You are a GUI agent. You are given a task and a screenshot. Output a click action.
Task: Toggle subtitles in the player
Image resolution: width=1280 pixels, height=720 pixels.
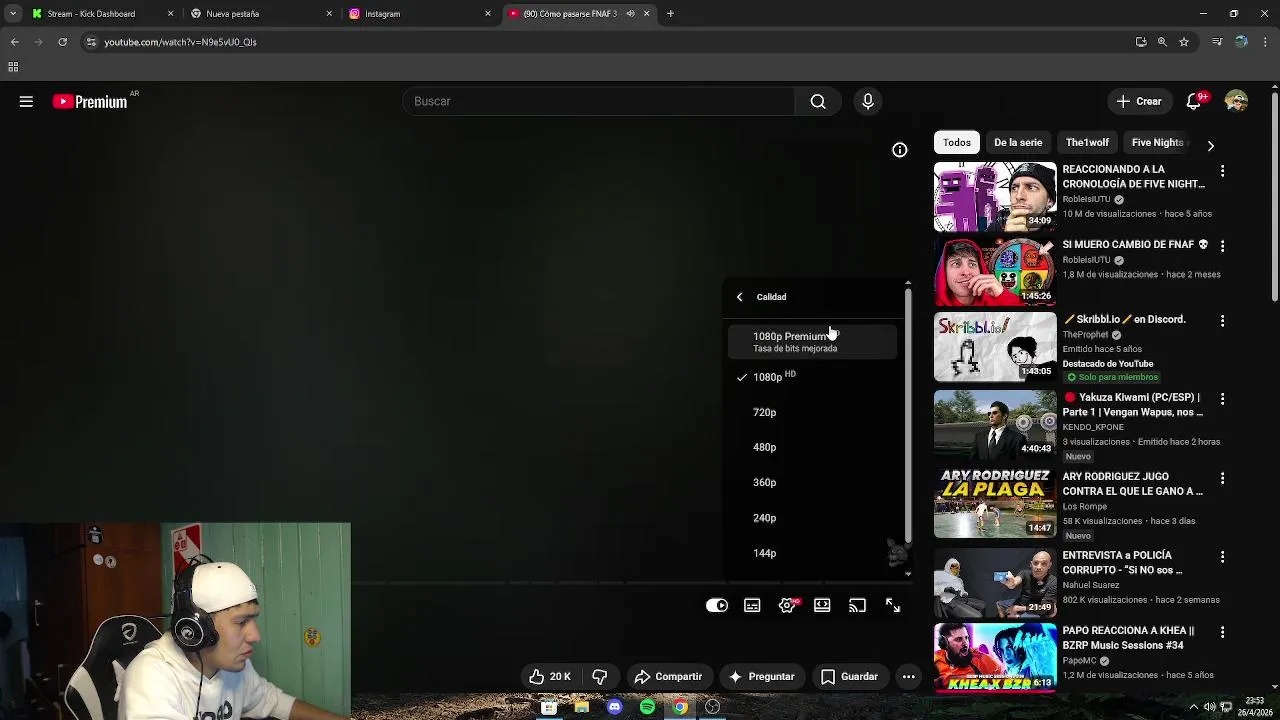point(752,605)
